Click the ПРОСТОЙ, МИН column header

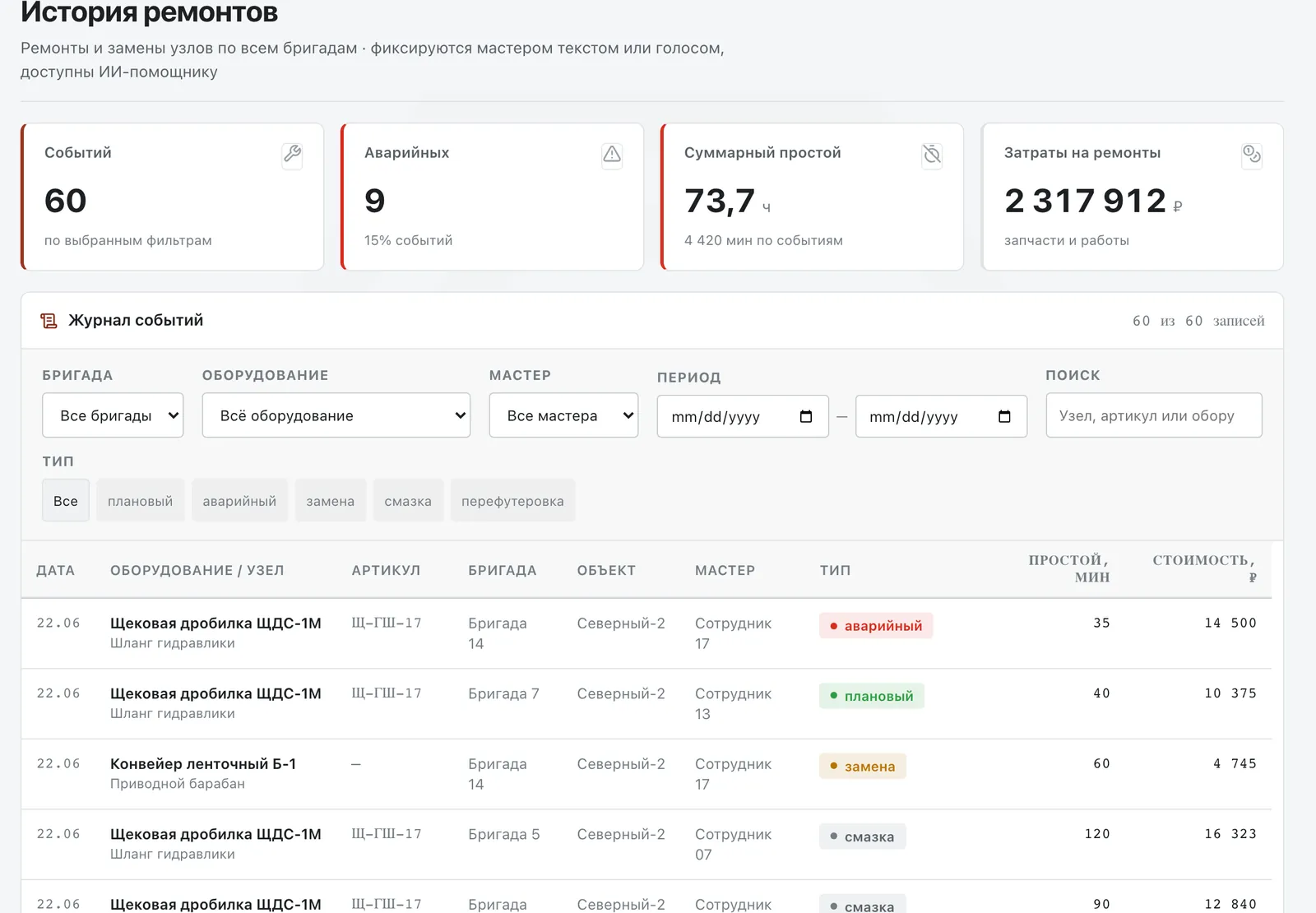(x=1068, y=568)
